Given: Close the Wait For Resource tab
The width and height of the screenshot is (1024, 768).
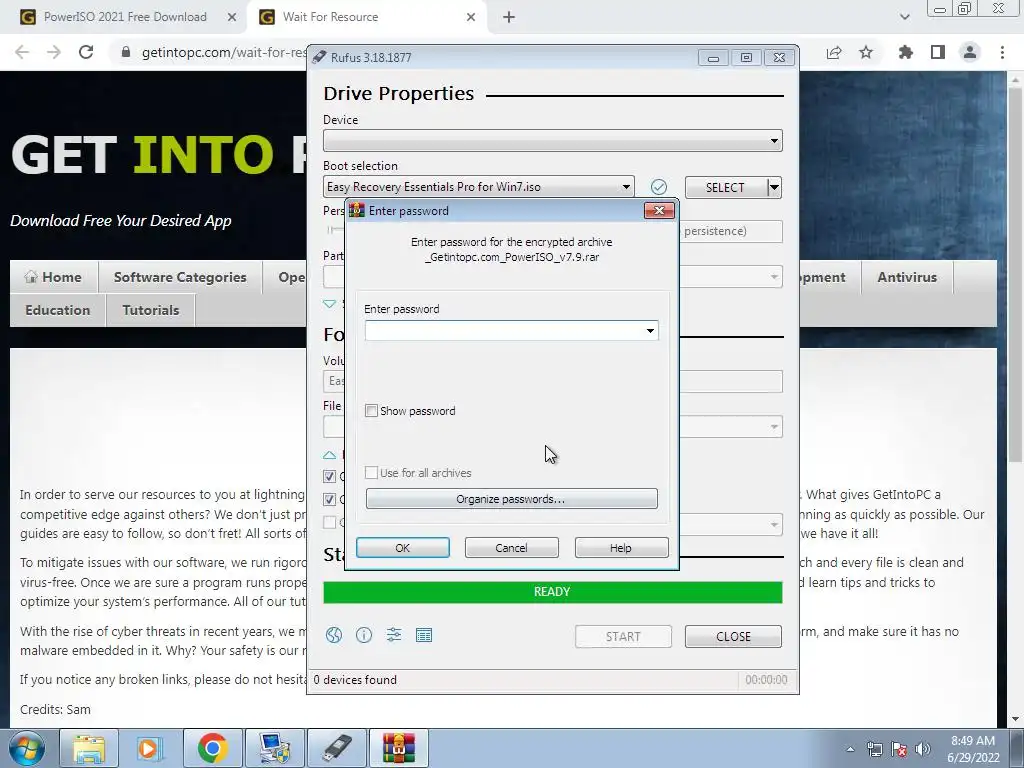Looking at the screenshot, I should tap(471, 17).
